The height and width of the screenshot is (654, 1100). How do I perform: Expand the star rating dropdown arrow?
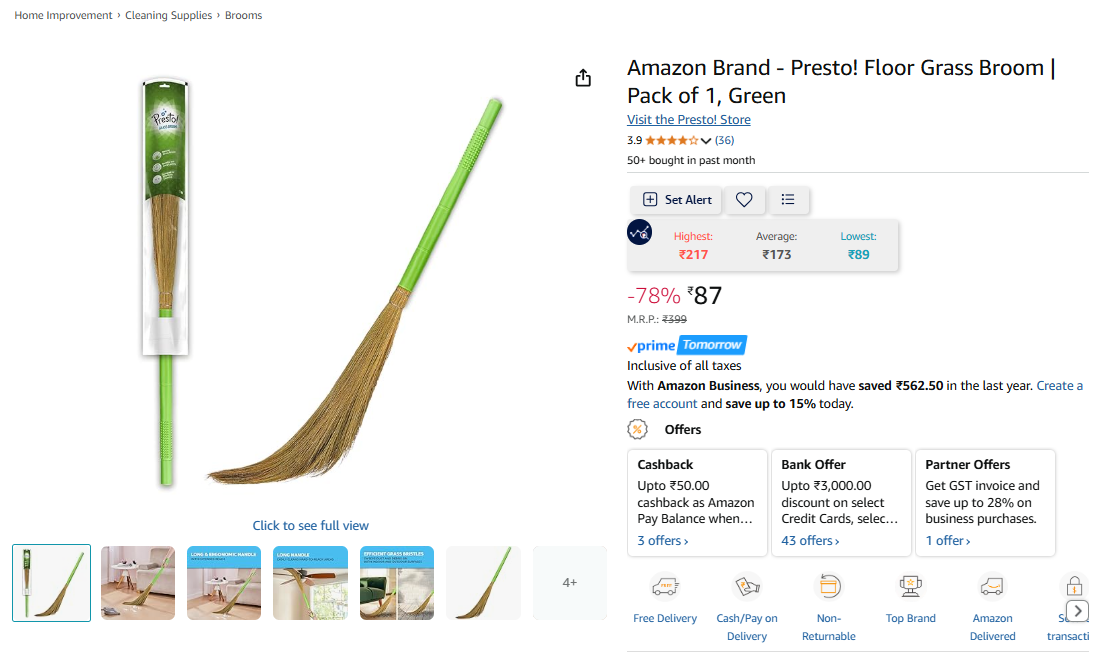tap(706, 141)
